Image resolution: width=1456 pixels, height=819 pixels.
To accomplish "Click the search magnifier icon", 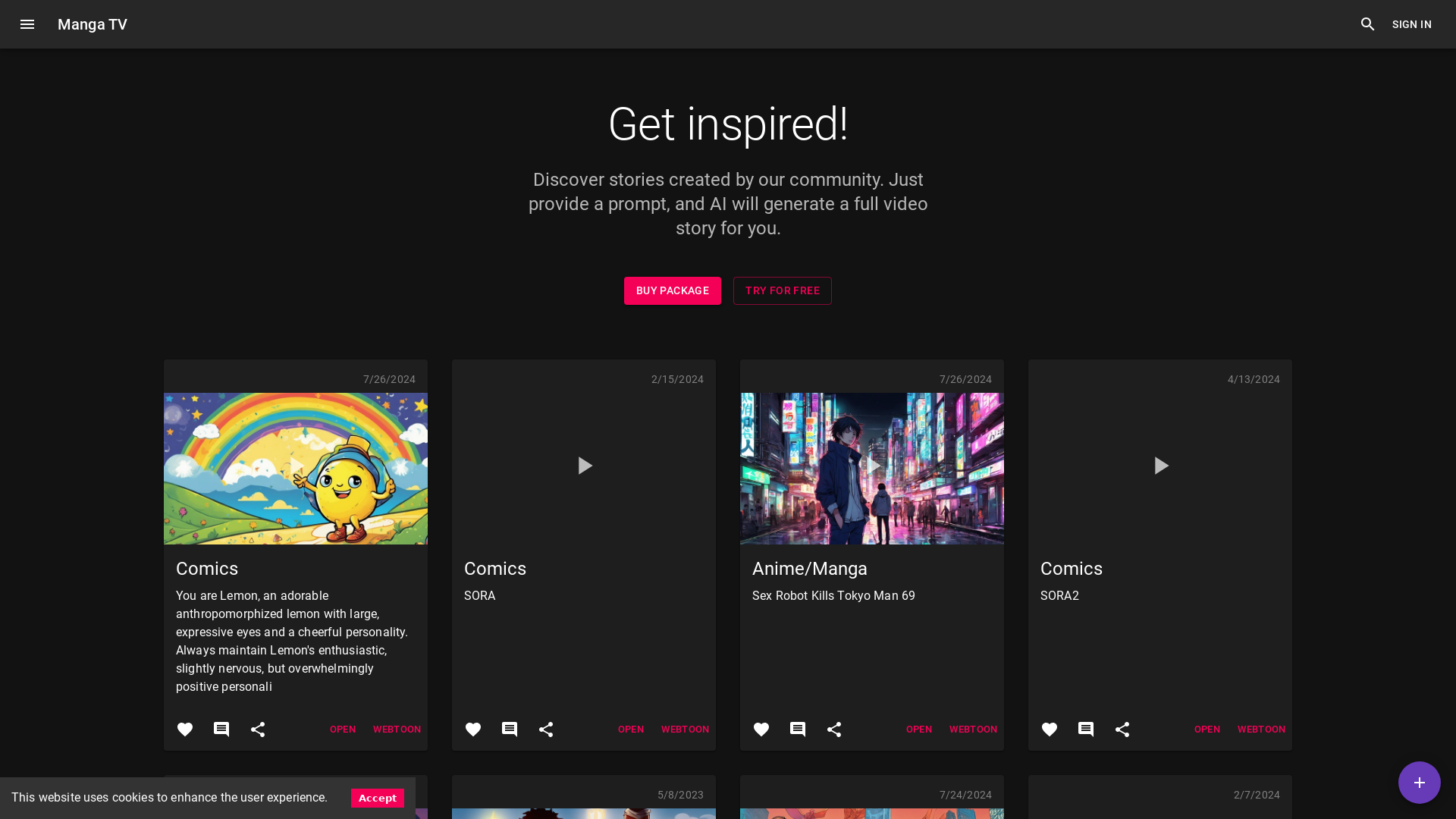I will (1368, 24).
